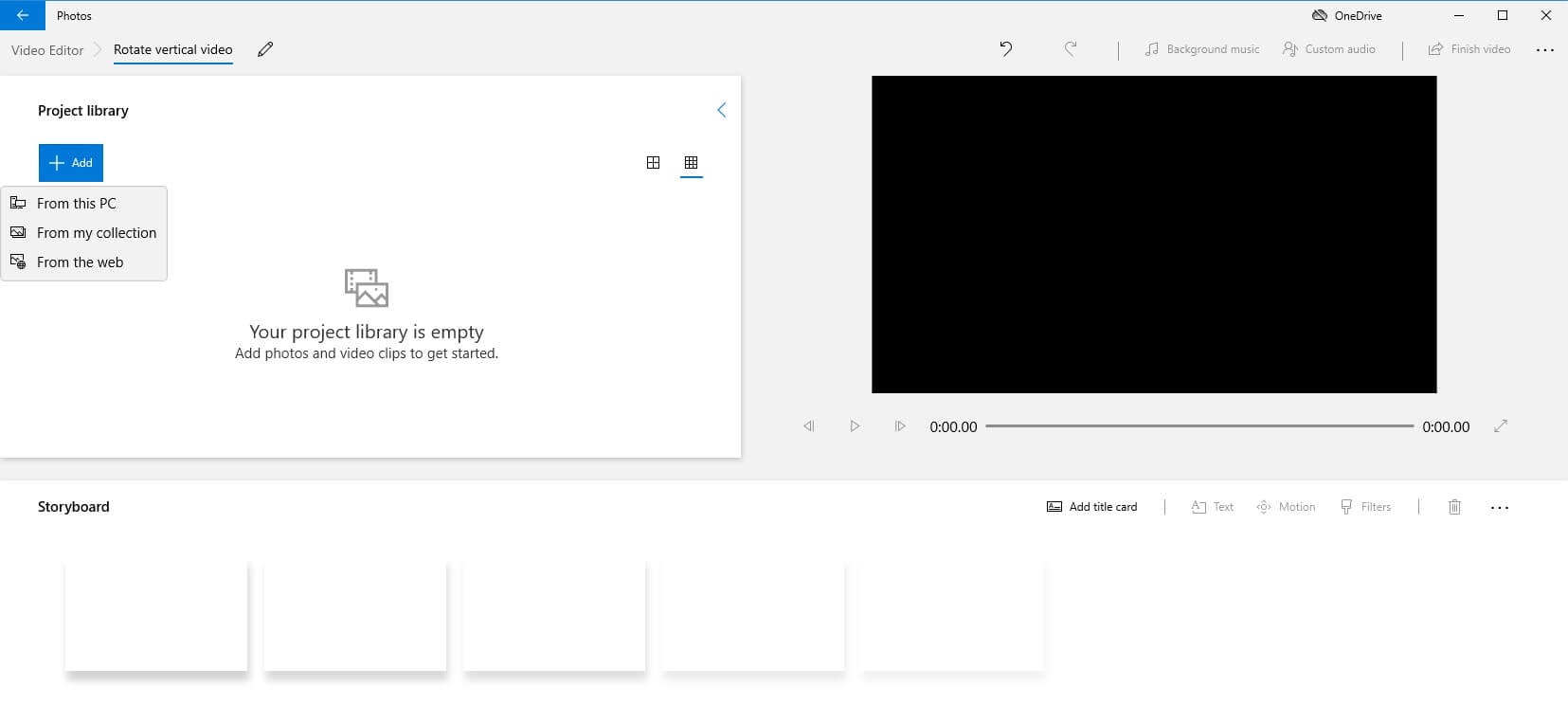Switch to medium thumbnail grid view
The height and width of the screenshot is (723, 1568).
coord(653,162)
